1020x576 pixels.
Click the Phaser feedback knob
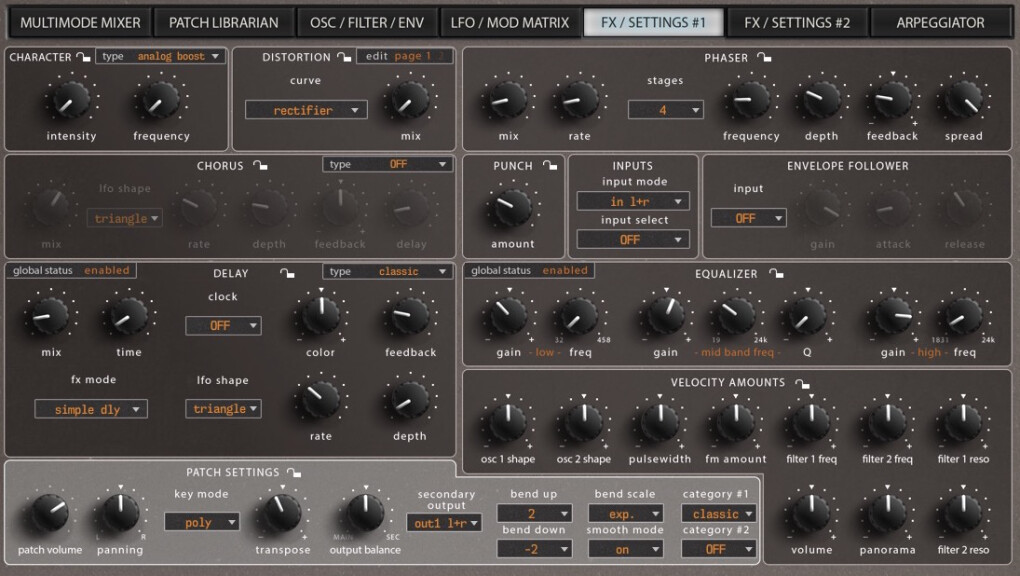[891, 101]
